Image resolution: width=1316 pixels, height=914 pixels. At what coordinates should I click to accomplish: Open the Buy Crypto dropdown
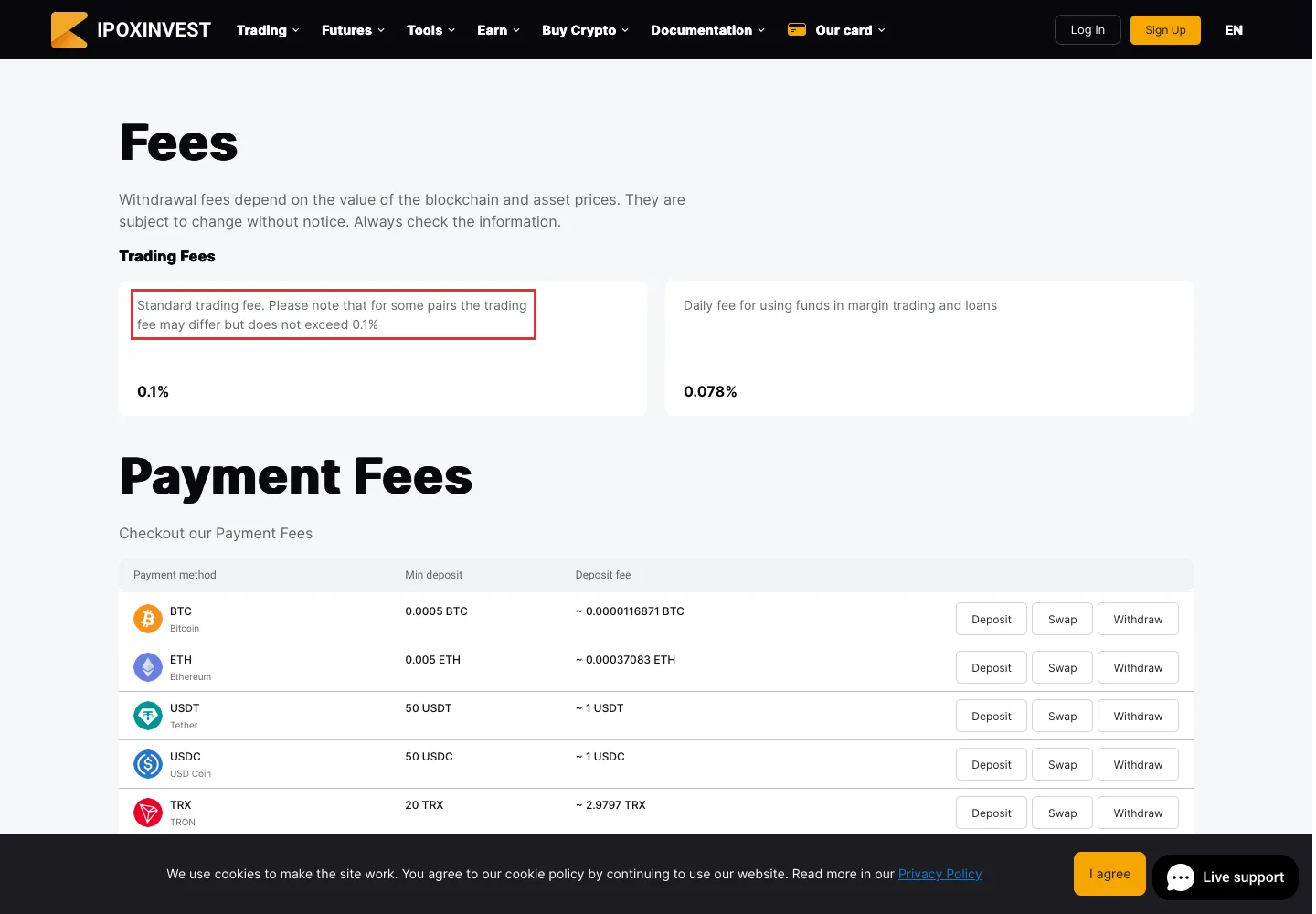pos(585,30)
